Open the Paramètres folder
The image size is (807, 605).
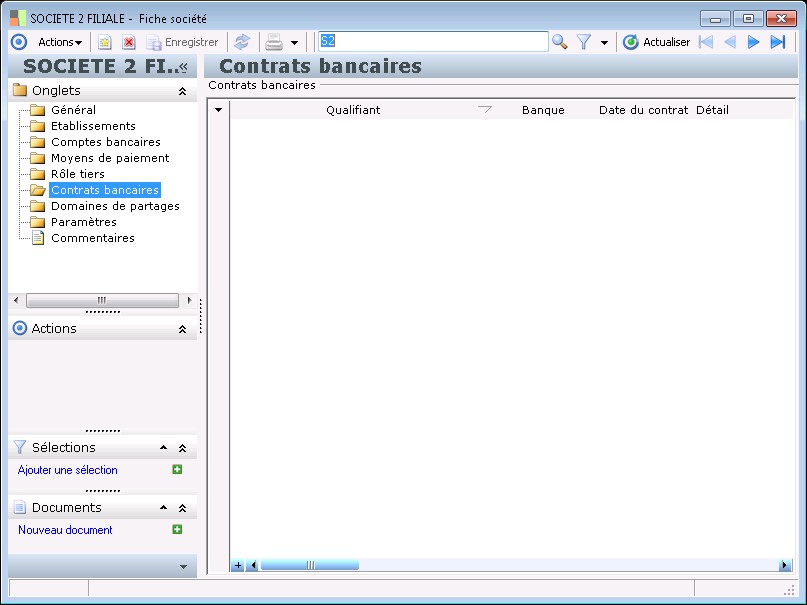pyautogui.click(x=84, y=222)
